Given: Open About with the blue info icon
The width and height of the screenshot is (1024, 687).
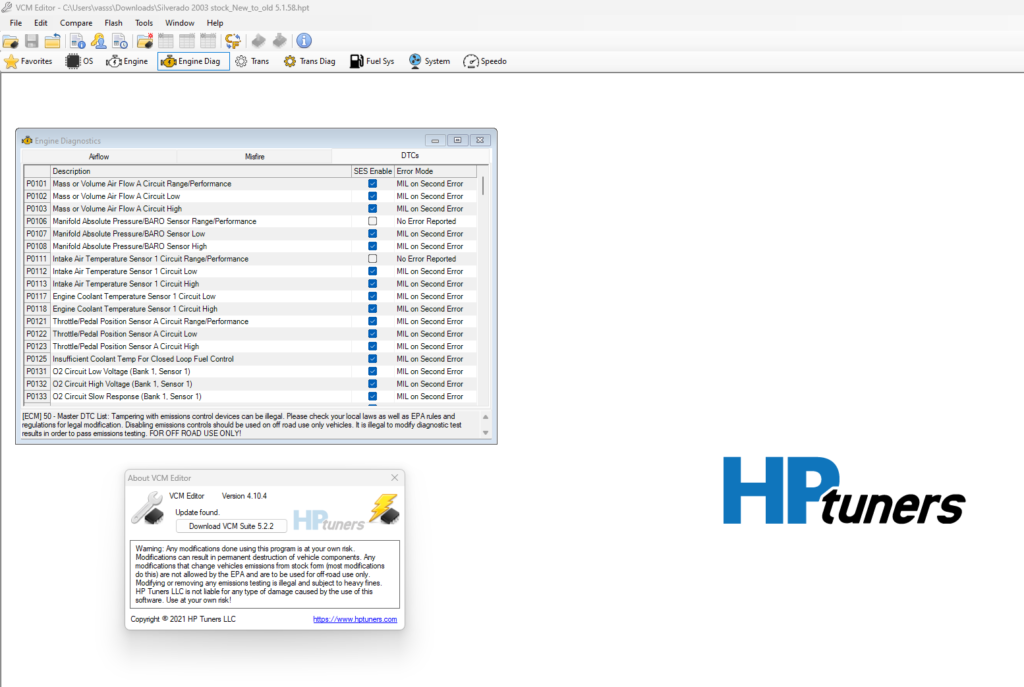Looking at the screenshot, I should 304,41.
